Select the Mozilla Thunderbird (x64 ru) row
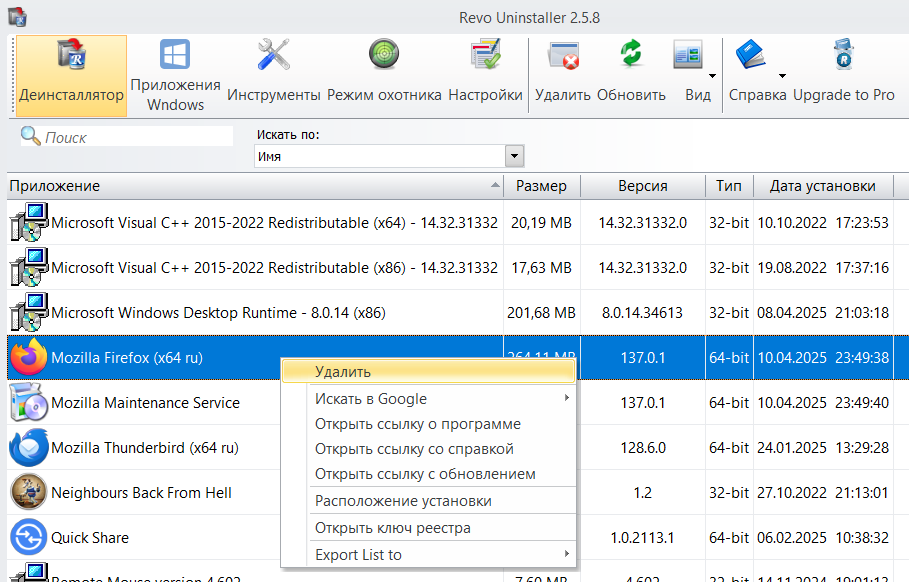This screenshot has width=909, height=582. (x=458, y=448)
